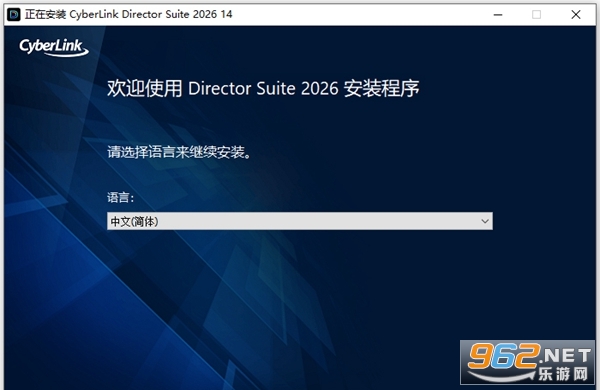Click the dropdown arrow of the language selector
Viewport: 600px width, 390px height.
[485, 221]
